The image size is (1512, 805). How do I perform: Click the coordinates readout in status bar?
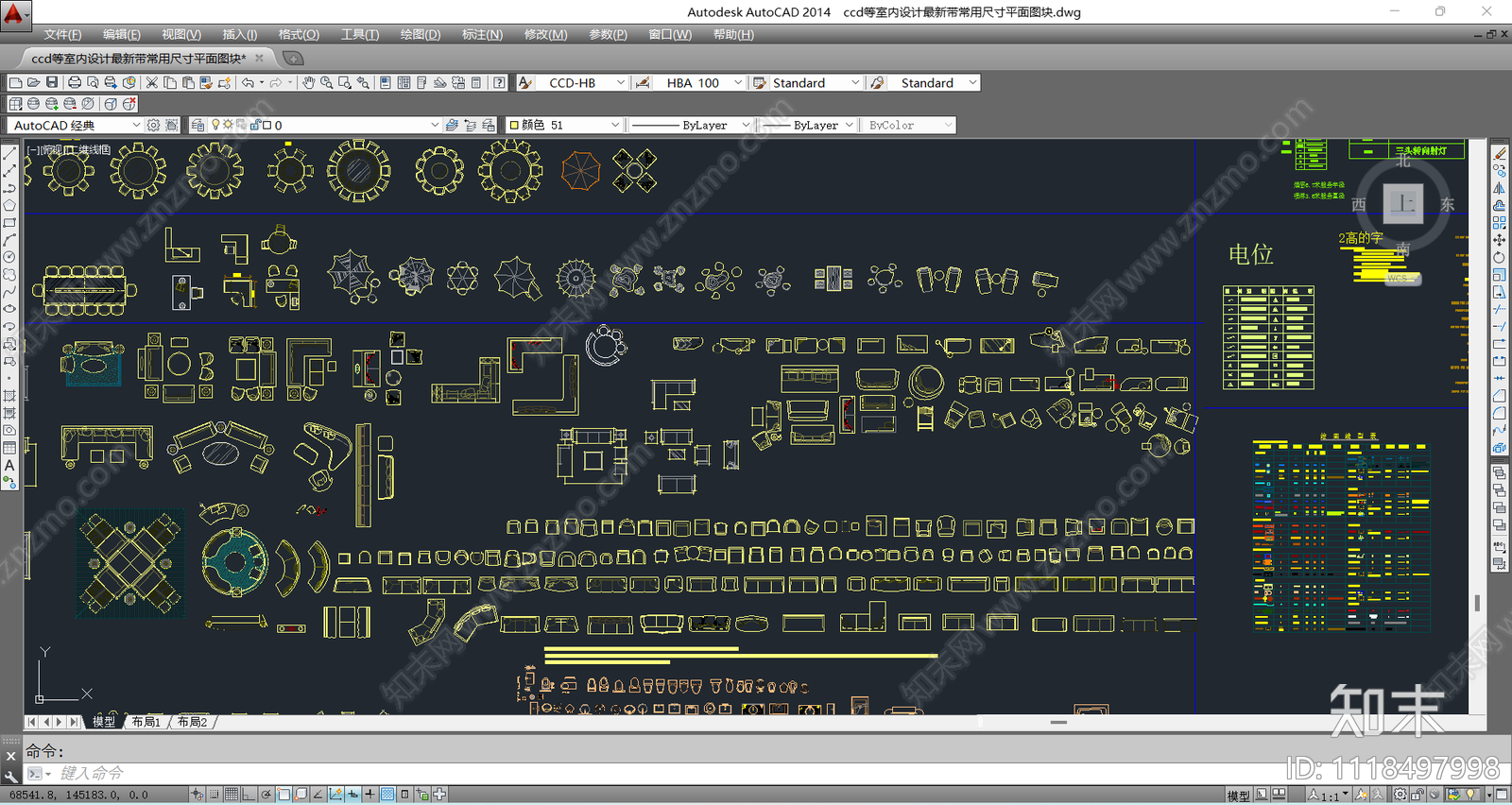click(79, 796)
